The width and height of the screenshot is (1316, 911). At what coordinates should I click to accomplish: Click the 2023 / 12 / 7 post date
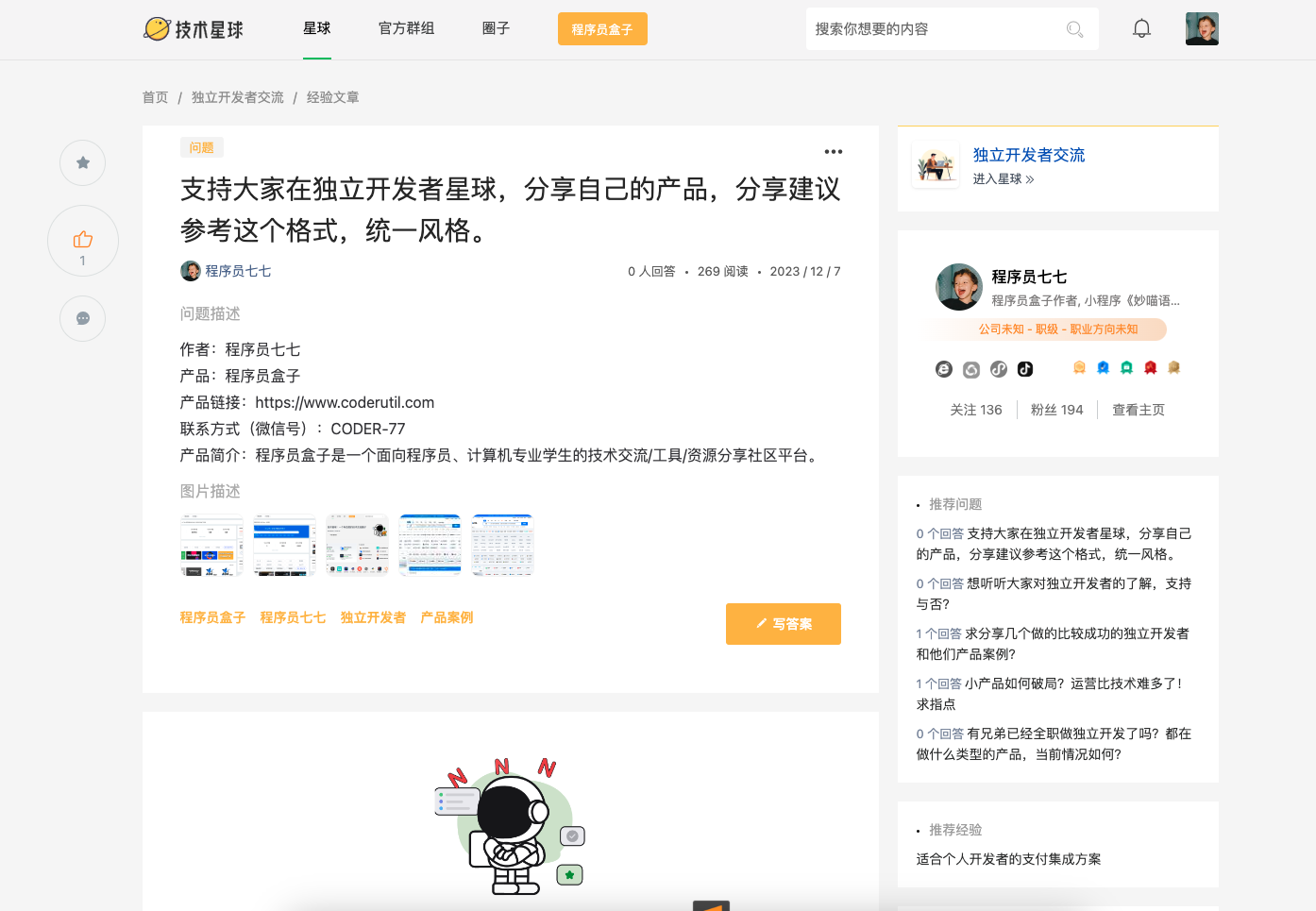tap(805, 271)
